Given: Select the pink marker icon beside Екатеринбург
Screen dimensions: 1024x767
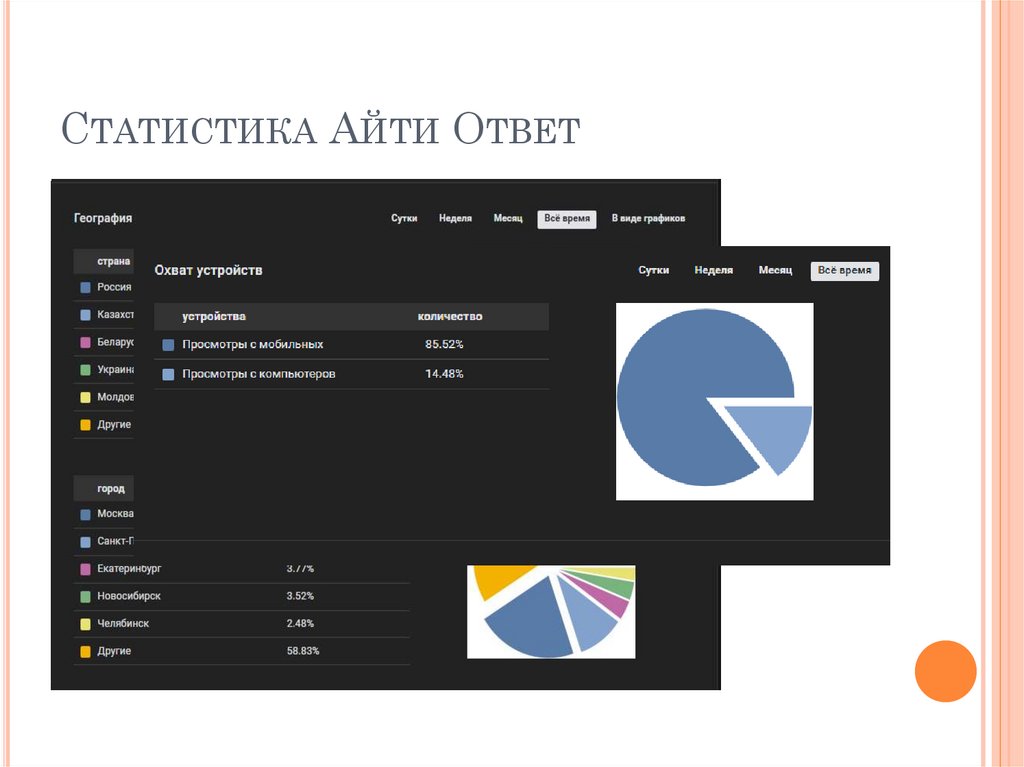Looking at the screenshot, I should tap(83, 567).
